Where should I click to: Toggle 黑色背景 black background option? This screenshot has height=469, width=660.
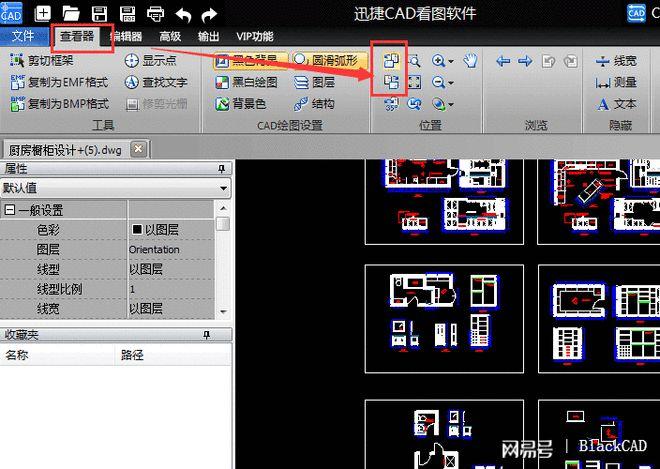tap(250, 61)
